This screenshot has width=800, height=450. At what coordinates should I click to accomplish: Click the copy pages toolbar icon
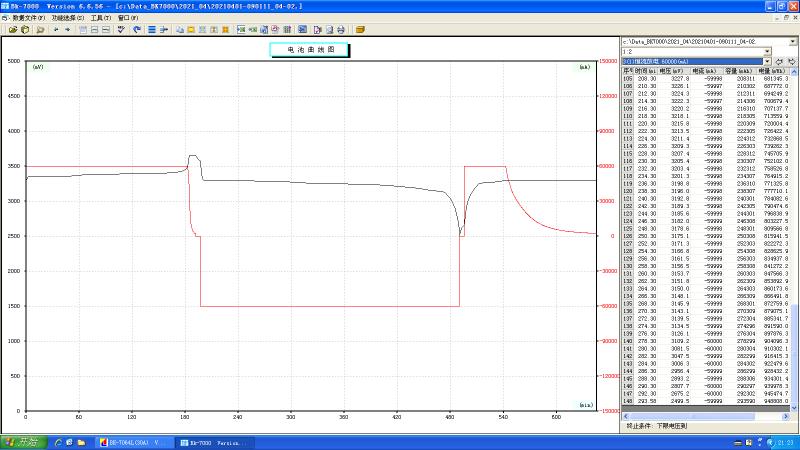(180, 30)
